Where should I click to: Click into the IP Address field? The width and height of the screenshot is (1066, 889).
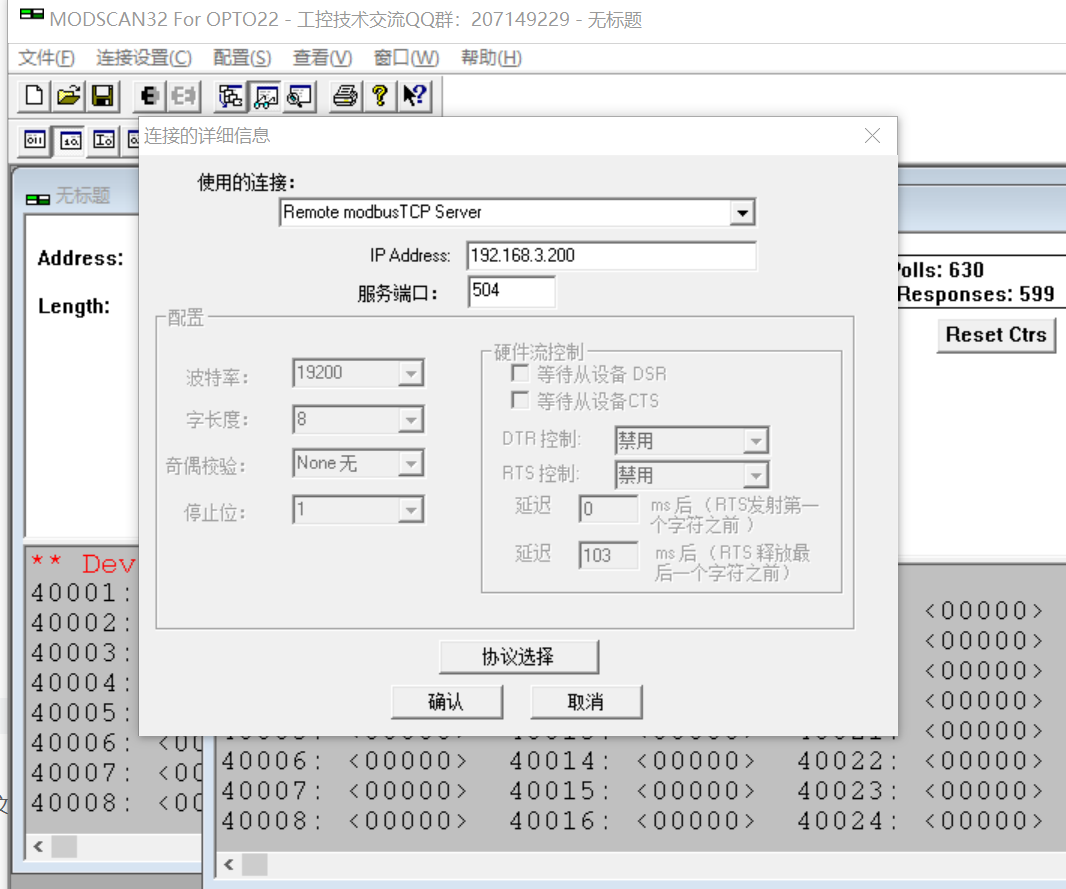click(611, 256)
